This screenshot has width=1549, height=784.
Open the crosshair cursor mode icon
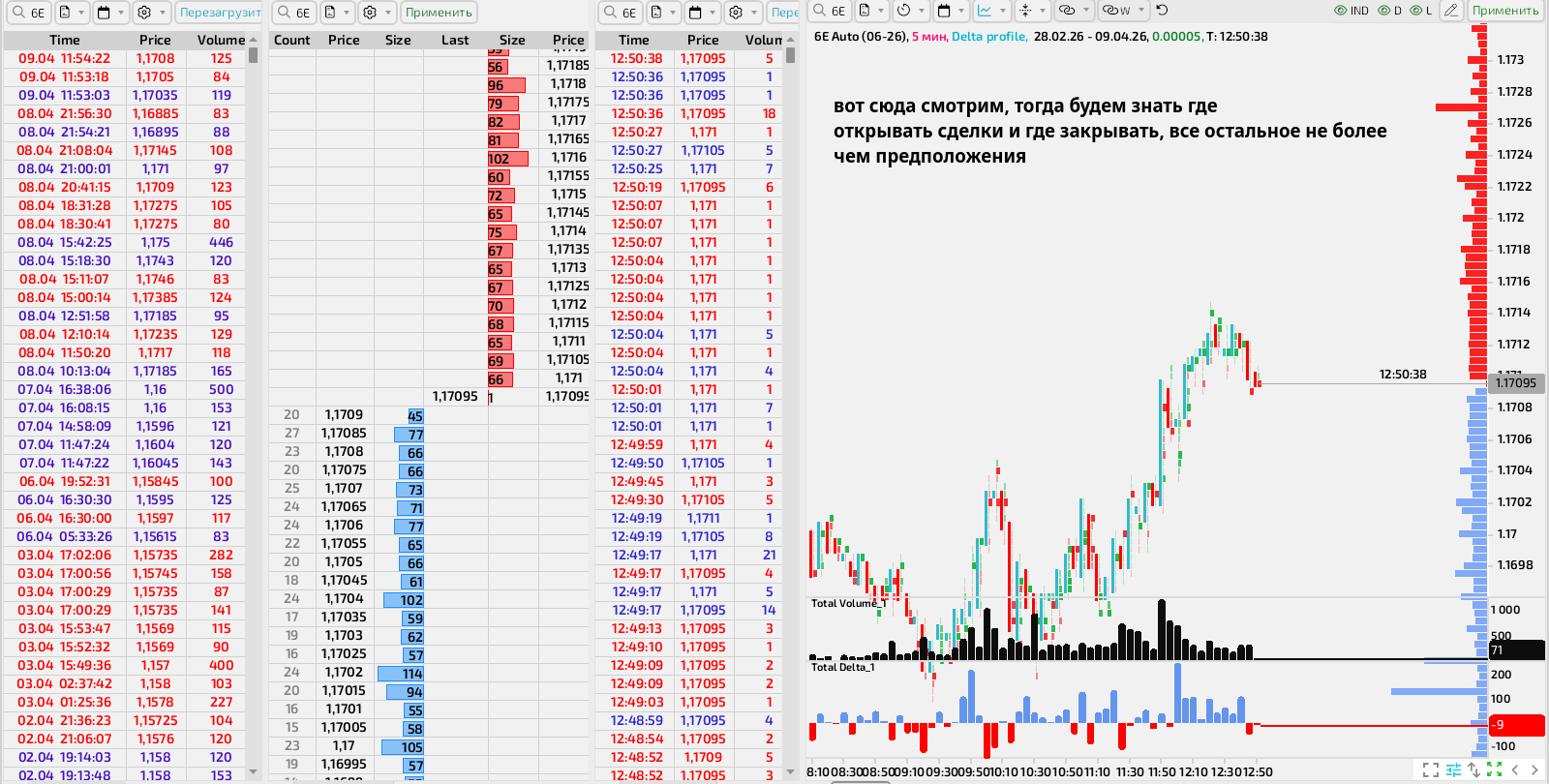(x=1025, y=11)
